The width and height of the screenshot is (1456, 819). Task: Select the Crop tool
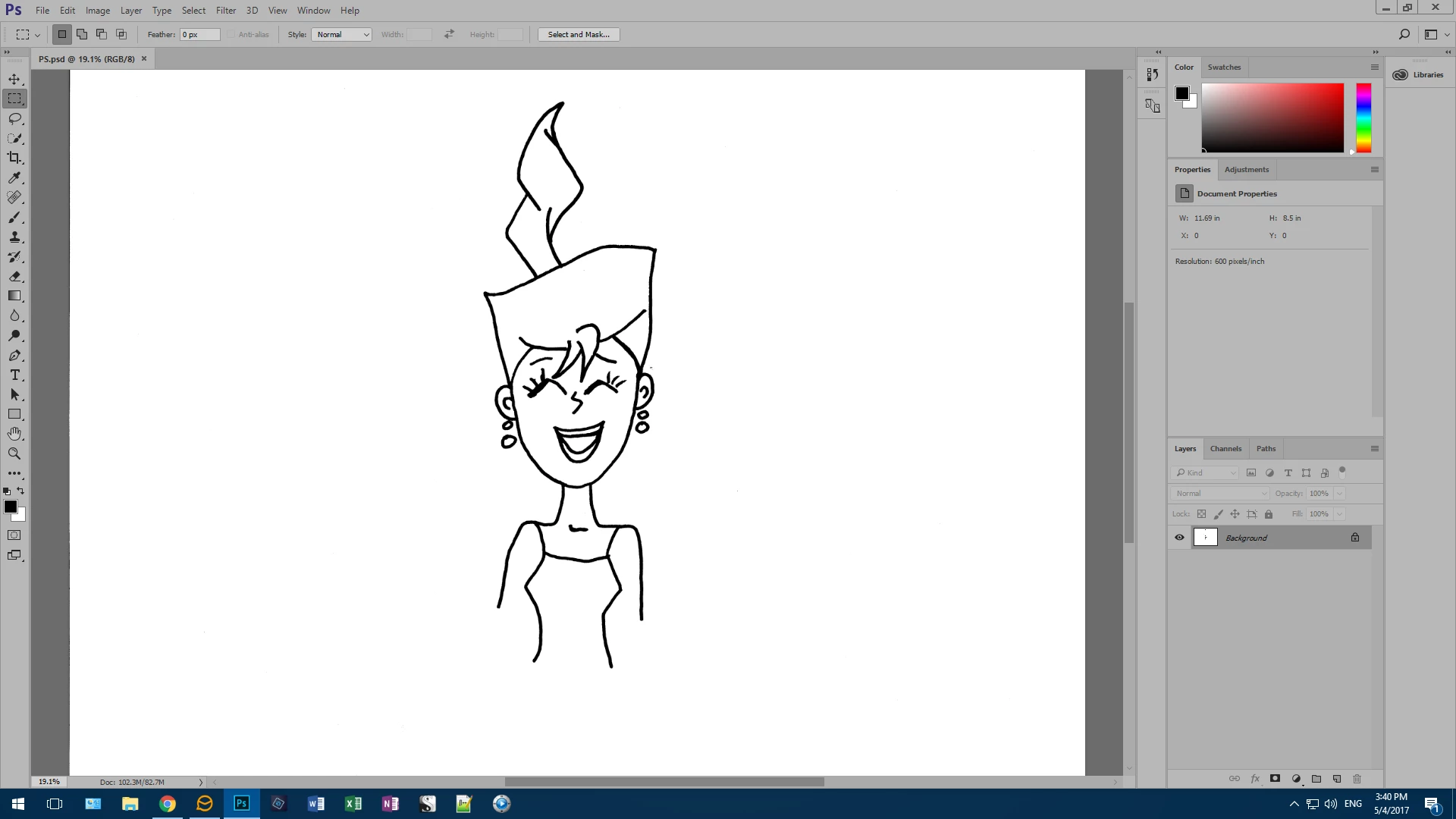point(14,158)
